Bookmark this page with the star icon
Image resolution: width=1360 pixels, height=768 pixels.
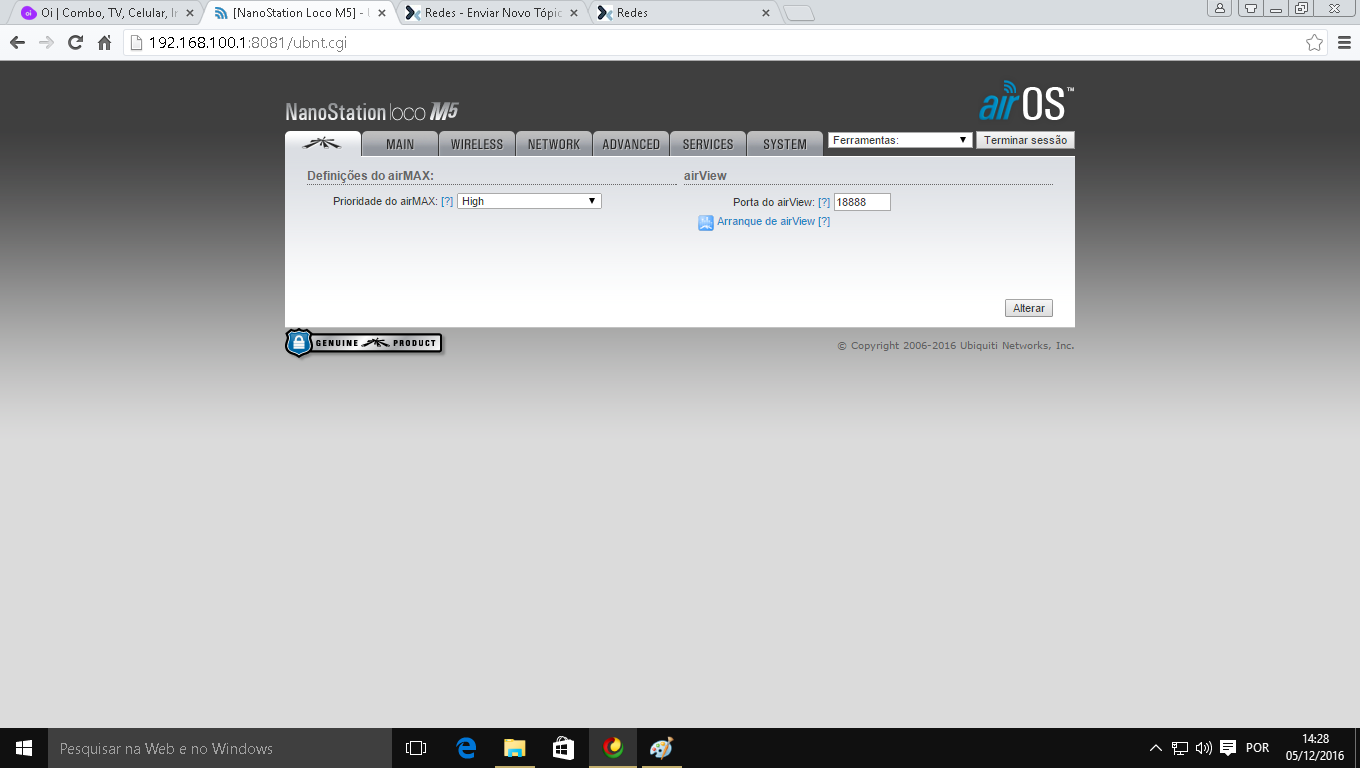coord(1315,43)
